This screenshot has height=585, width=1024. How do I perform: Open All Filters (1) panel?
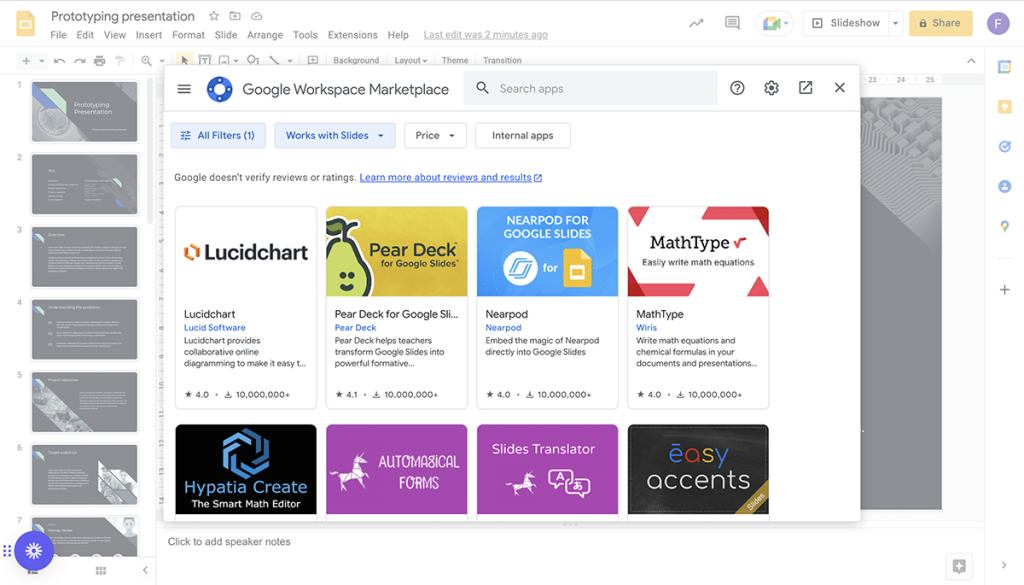[218, 135]
